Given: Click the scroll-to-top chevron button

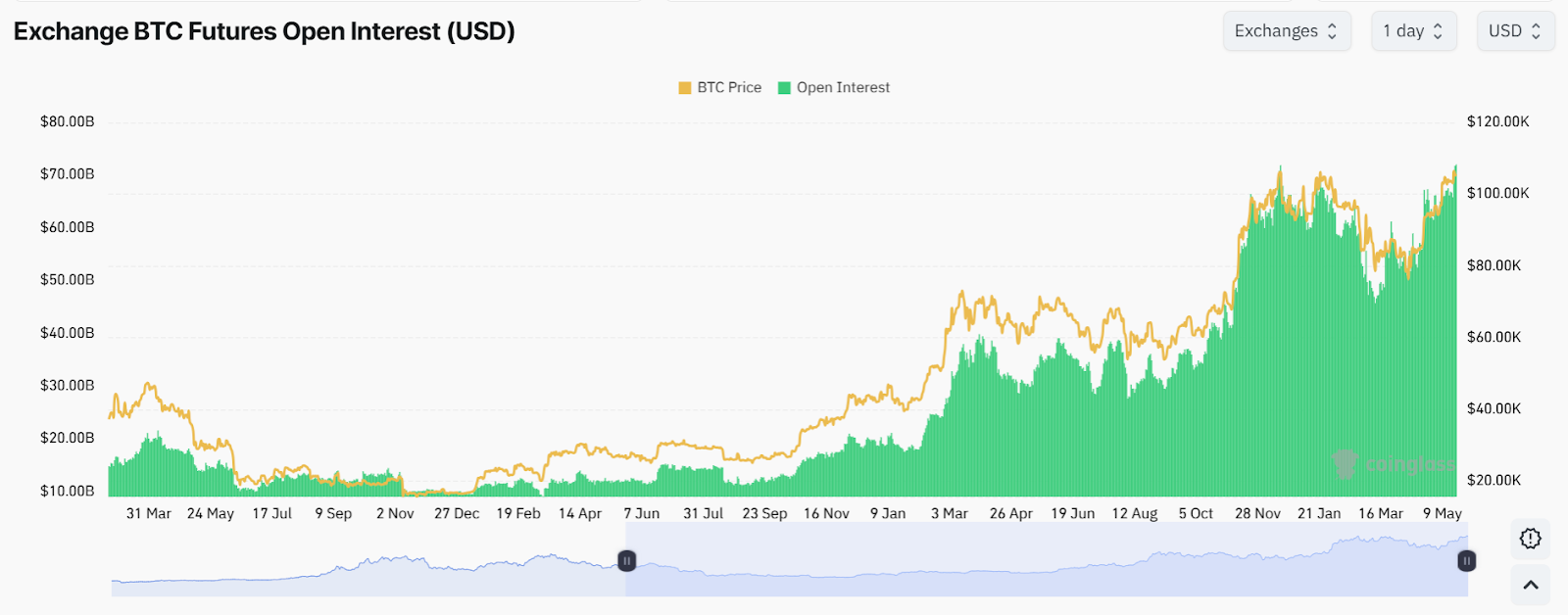Looking at the screenshot, I should [1530, 585].
